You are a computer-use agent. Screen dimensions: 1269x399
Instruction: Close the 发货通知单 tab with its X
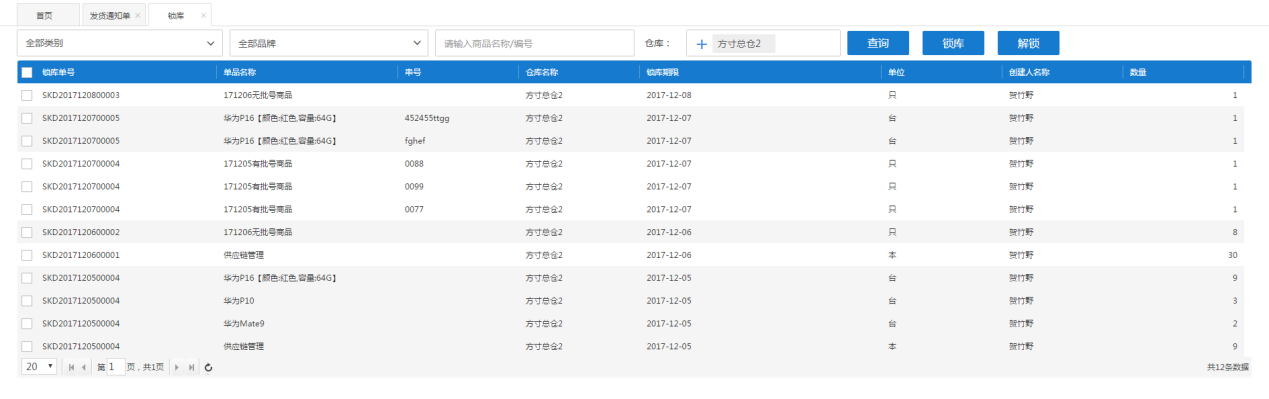[x=137, y=16]
